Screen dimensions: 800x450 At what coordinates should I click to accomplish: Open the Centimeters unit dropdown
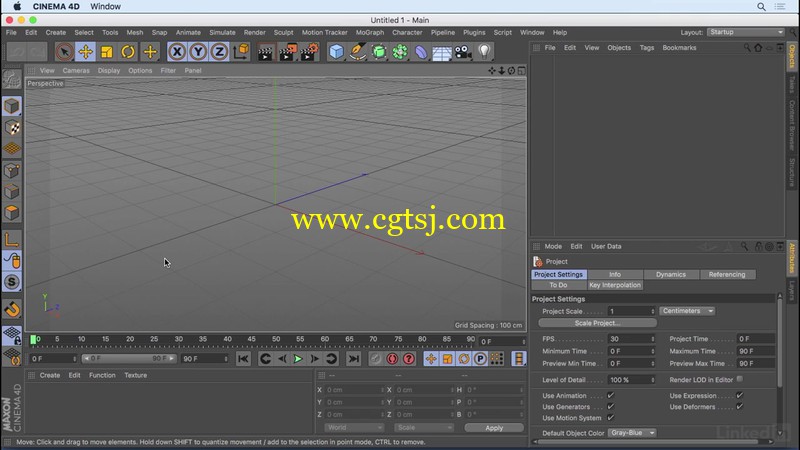click(x=687, y=311)
